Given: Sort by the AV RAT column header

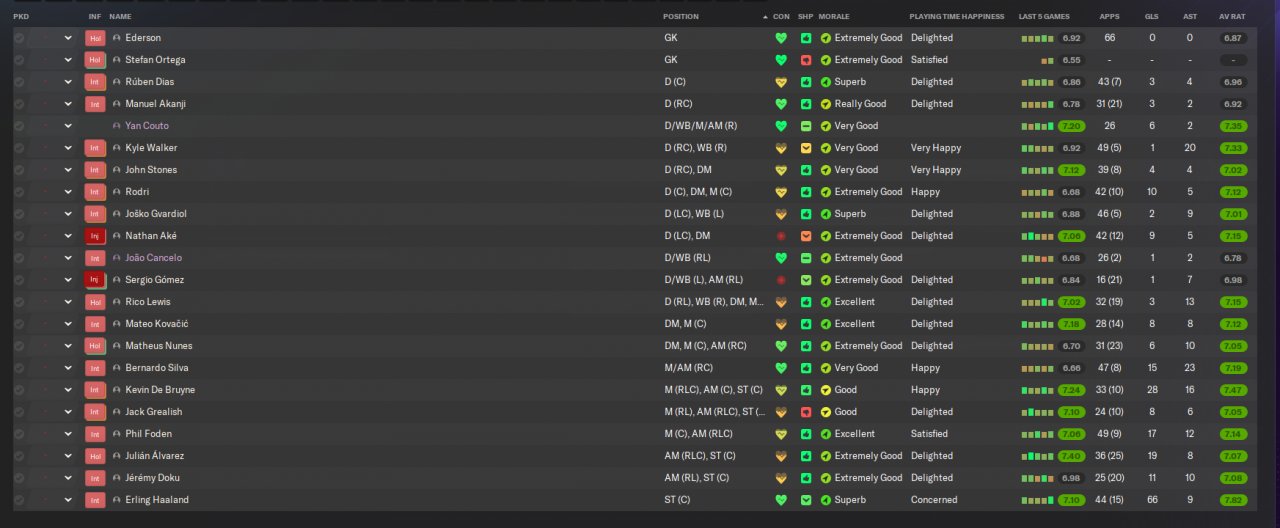Looking at the screenshot, I should coord(1232,17).
